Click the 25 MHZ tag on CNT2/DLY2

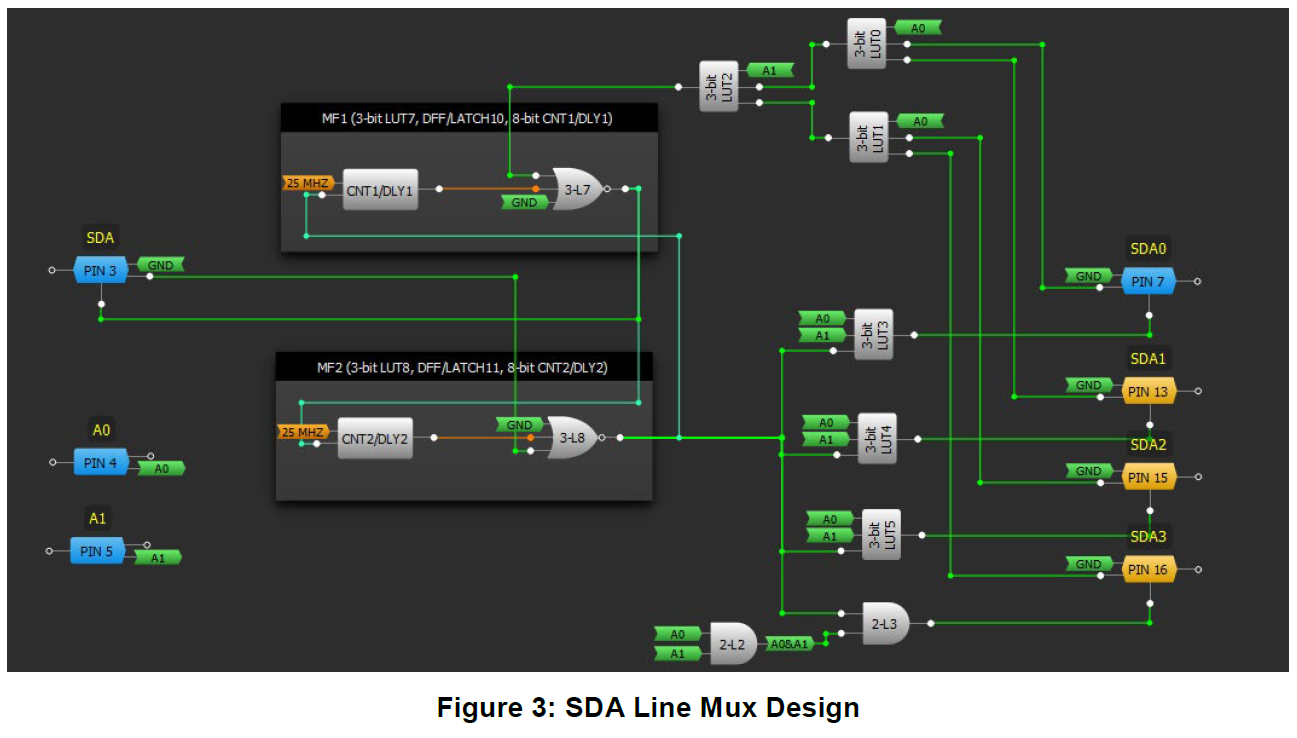[x=303, y=432]
